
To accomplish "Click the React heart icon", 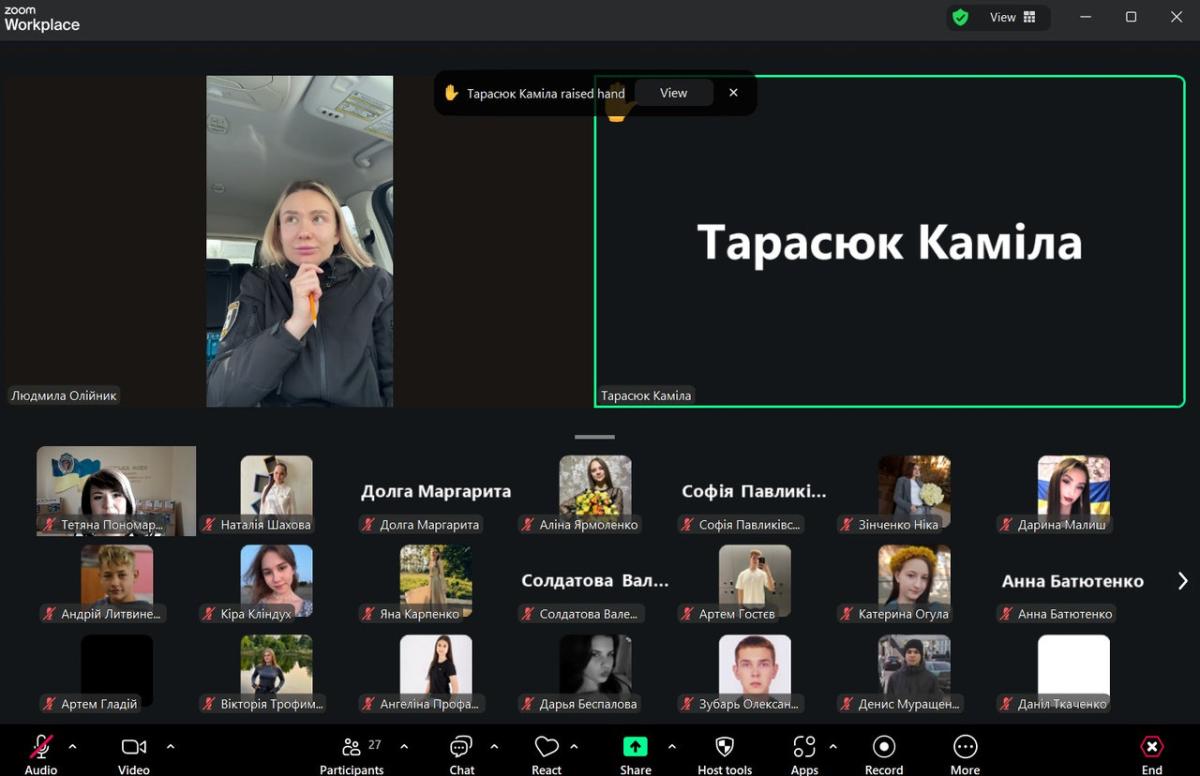I will pos(546,747).
